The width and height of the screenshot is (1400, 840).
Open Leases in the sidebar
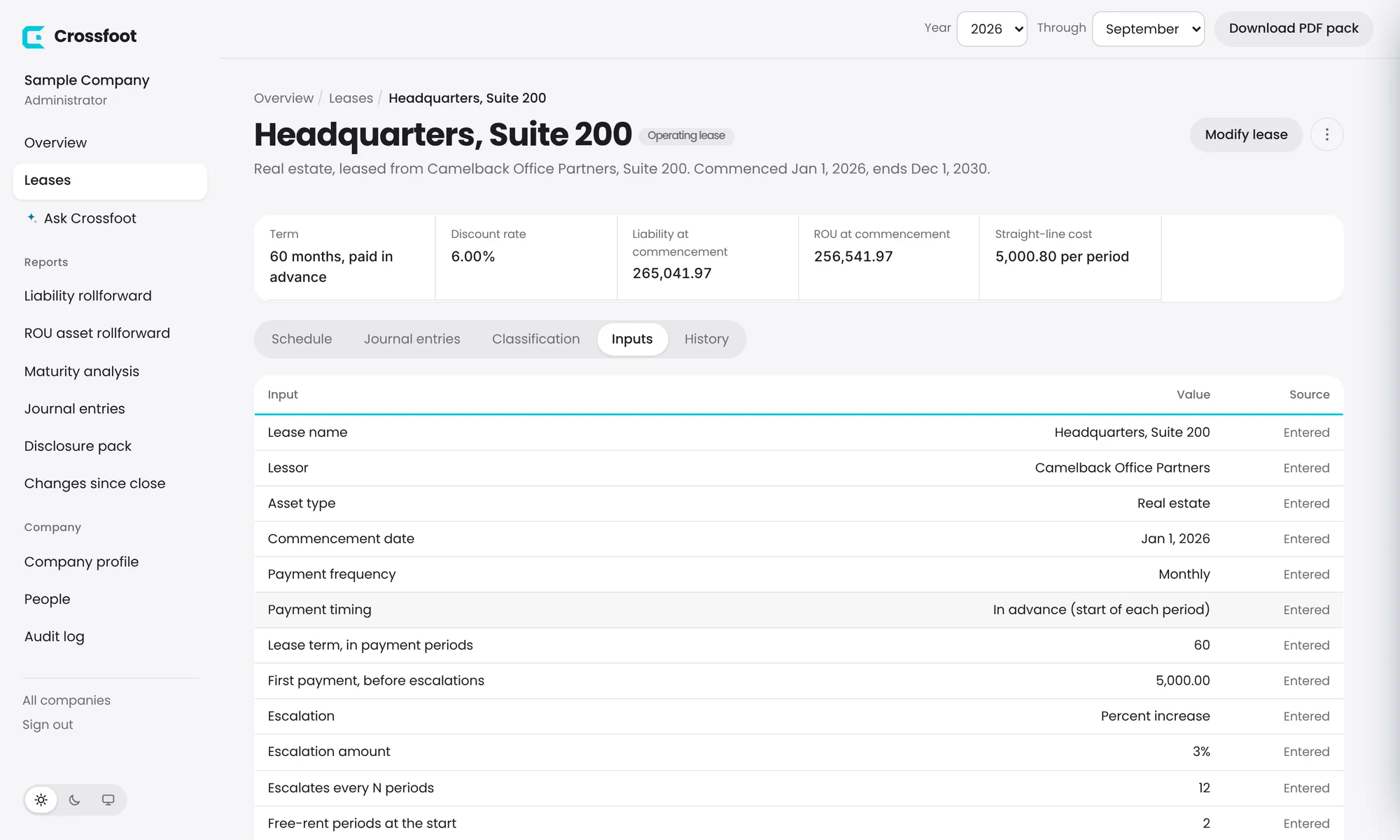pyautogui.click(x=110, y=181)
